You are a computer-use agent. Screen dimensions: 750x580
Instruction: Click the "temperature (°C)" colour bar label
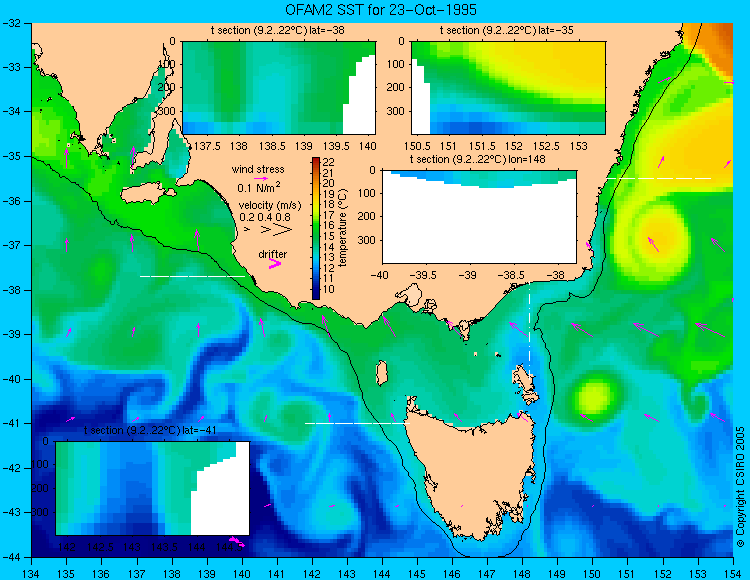click(x=342, y=228)
